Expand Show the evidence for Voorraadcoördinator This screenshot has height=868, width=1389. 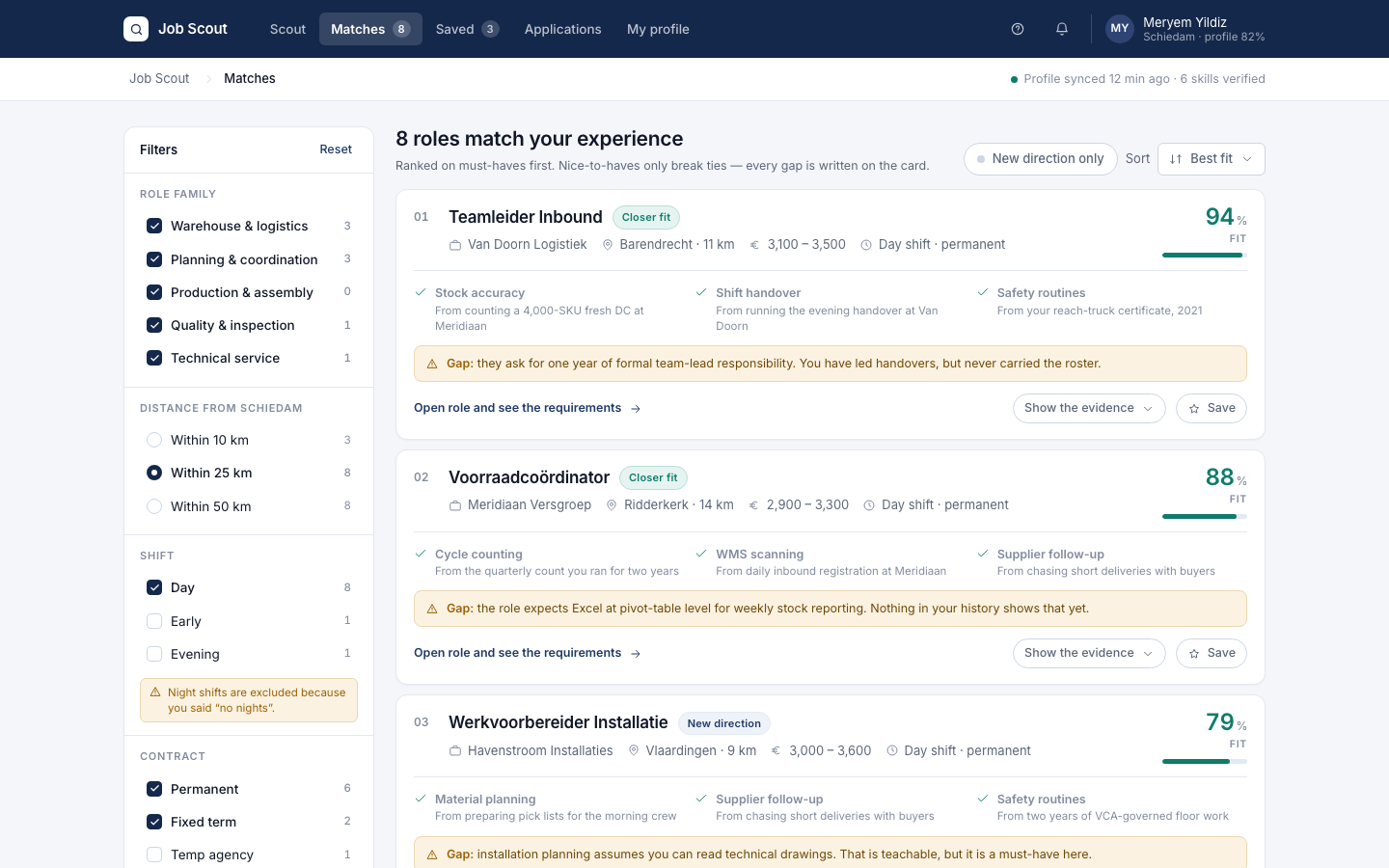1089,654
